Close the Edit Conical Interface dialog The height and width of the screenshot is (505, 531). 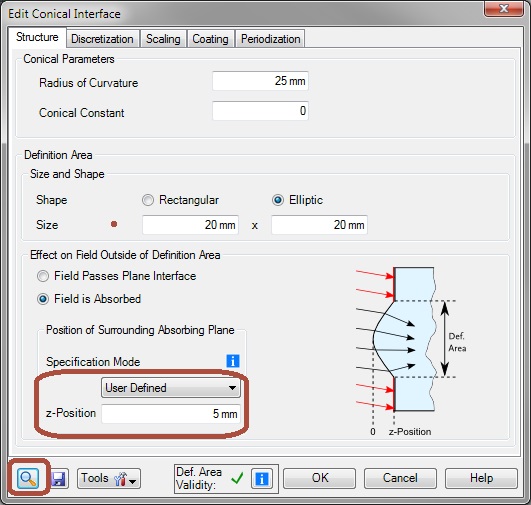tap(504, 9)
